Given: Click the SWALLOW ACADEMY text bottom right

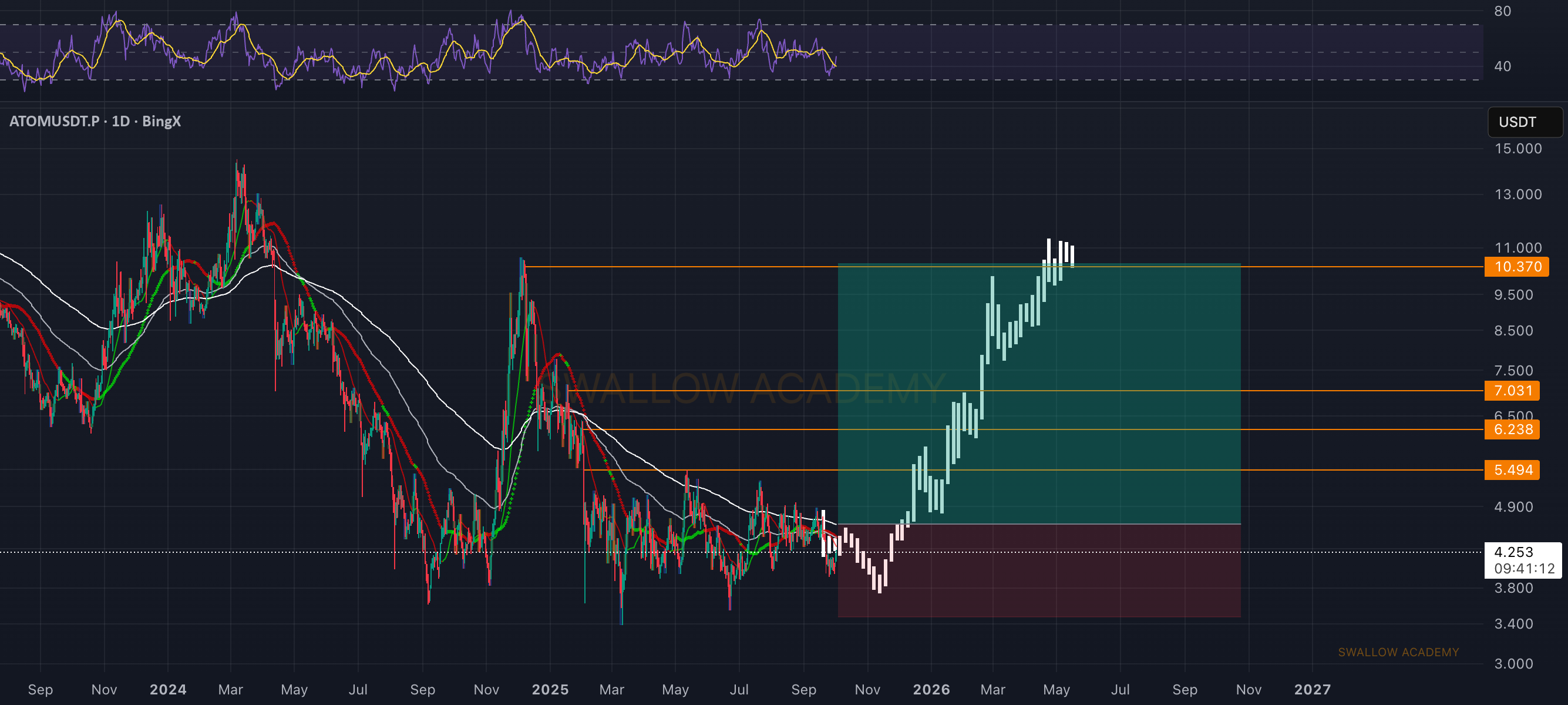Looking at the screenshot, I should 1398,652.
